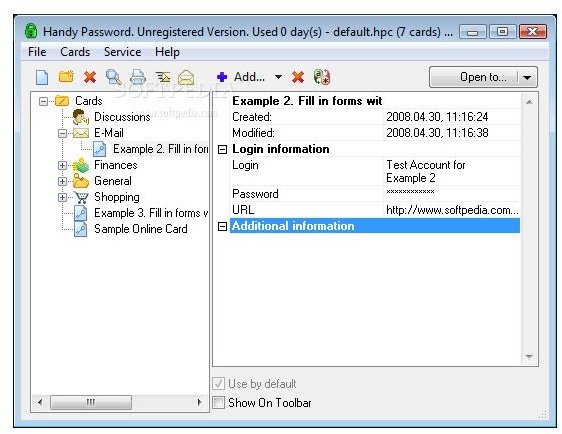The width and height of the screenshot is (562, 434).
Task: Click the open envelope toolbar icon
Action: tap(186, 77)
